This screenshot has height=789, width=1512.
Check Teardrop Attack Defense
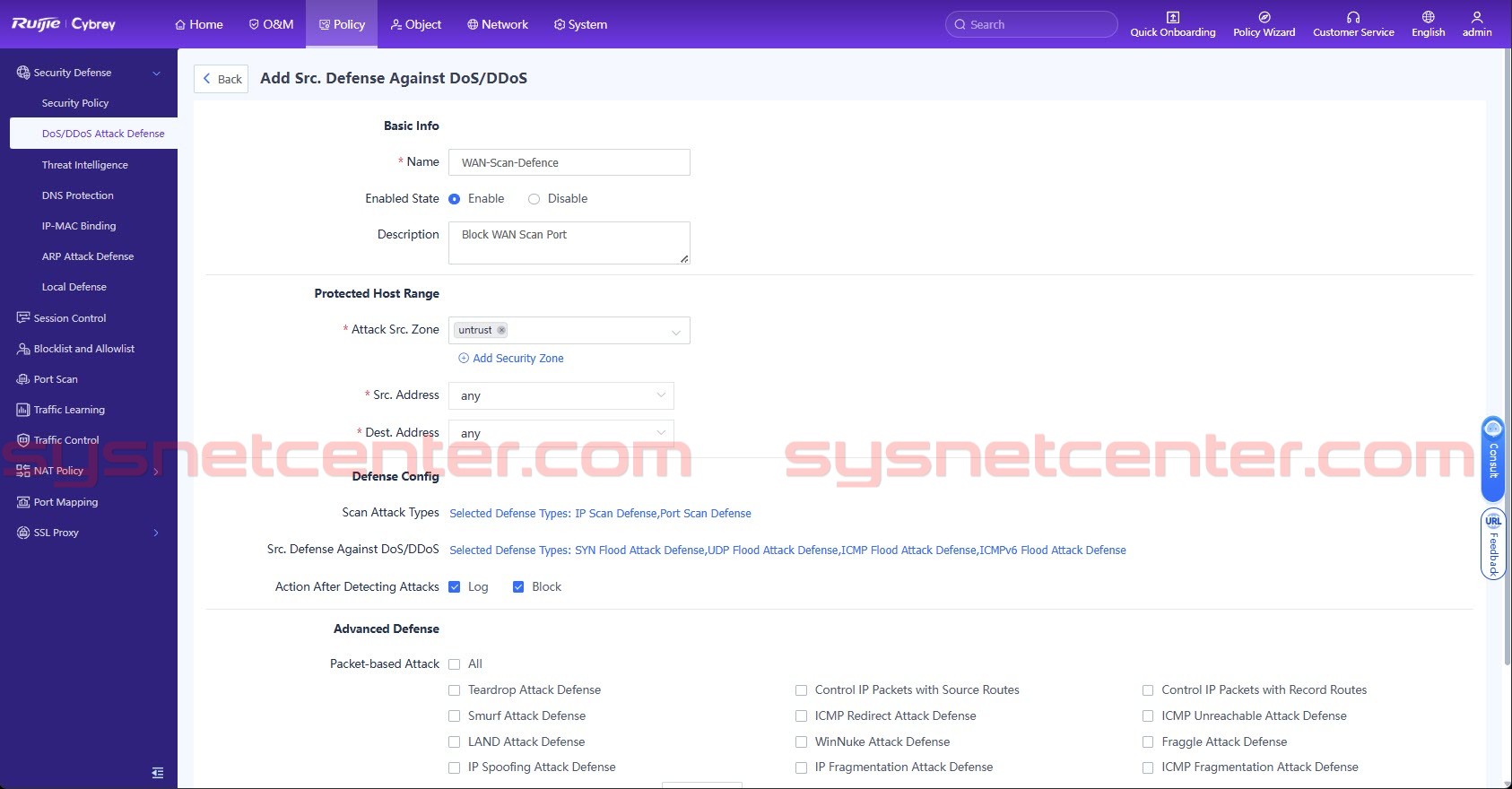[455, 690]
